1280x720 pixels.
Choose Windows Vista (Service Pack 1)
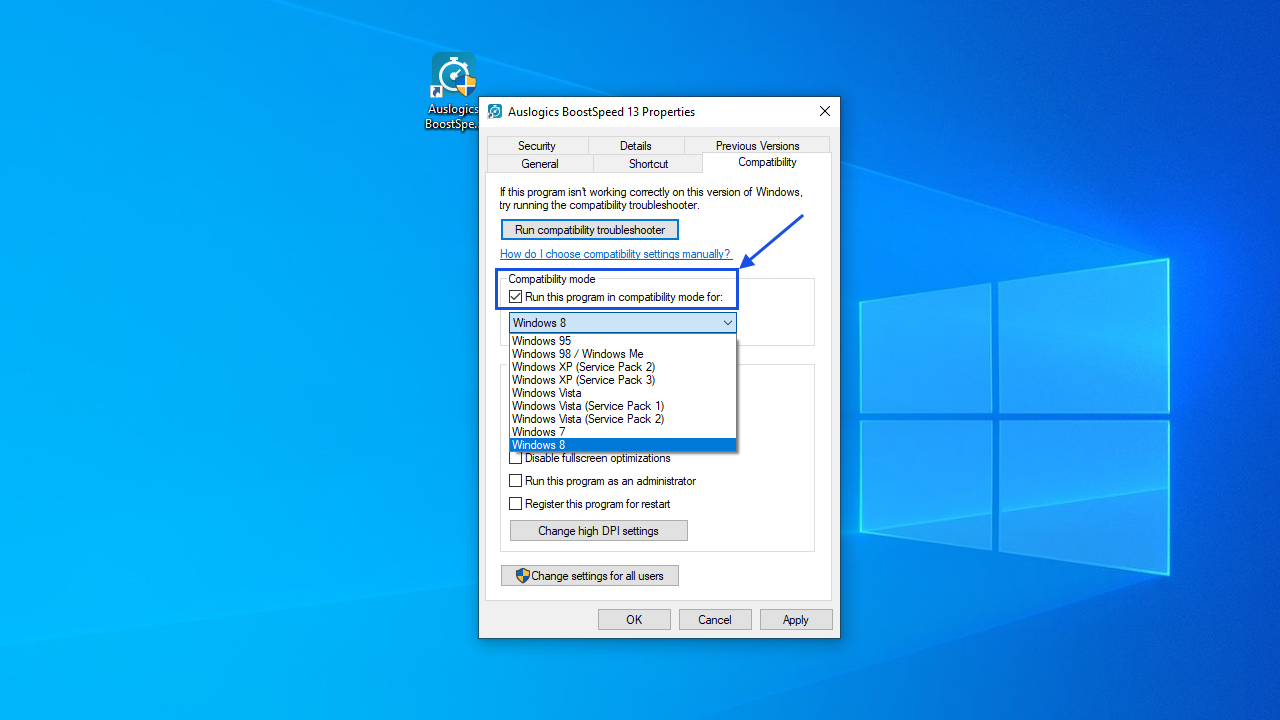(623, 406)
